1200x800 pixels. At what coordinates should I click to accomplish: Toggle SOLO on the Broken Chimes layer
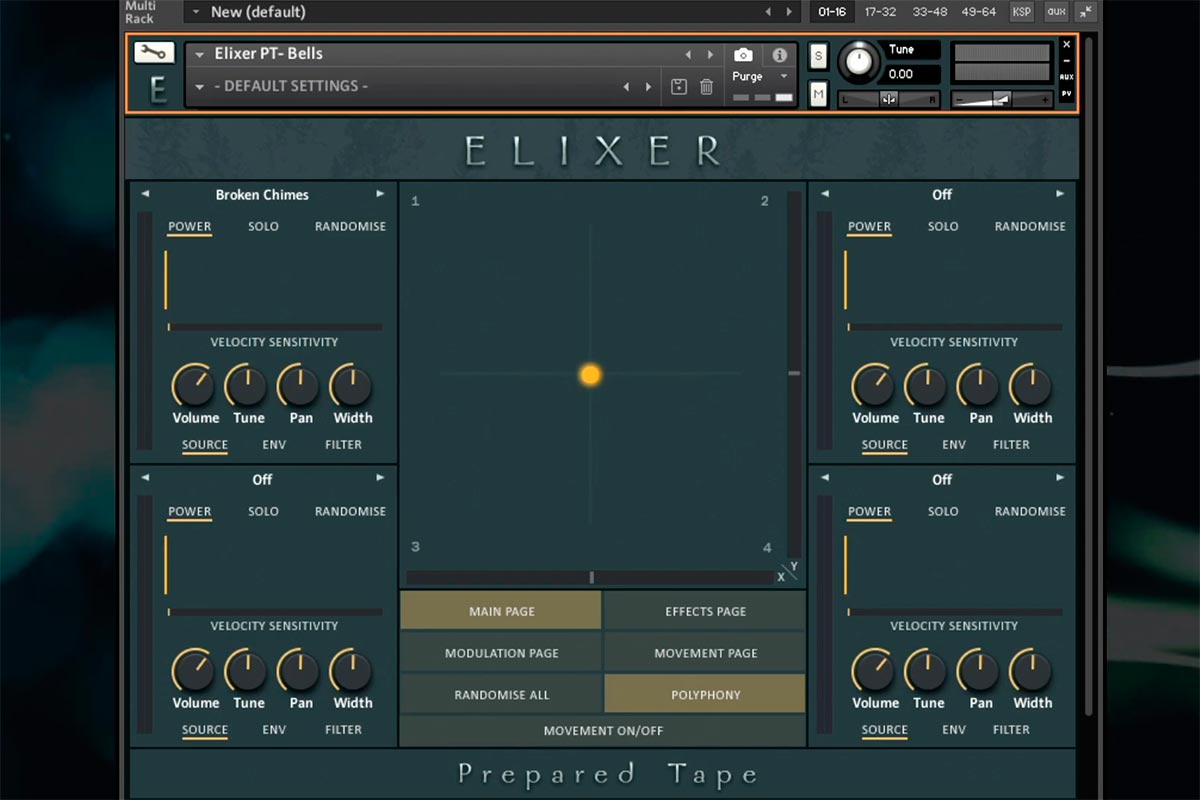(x=264, y=227)
